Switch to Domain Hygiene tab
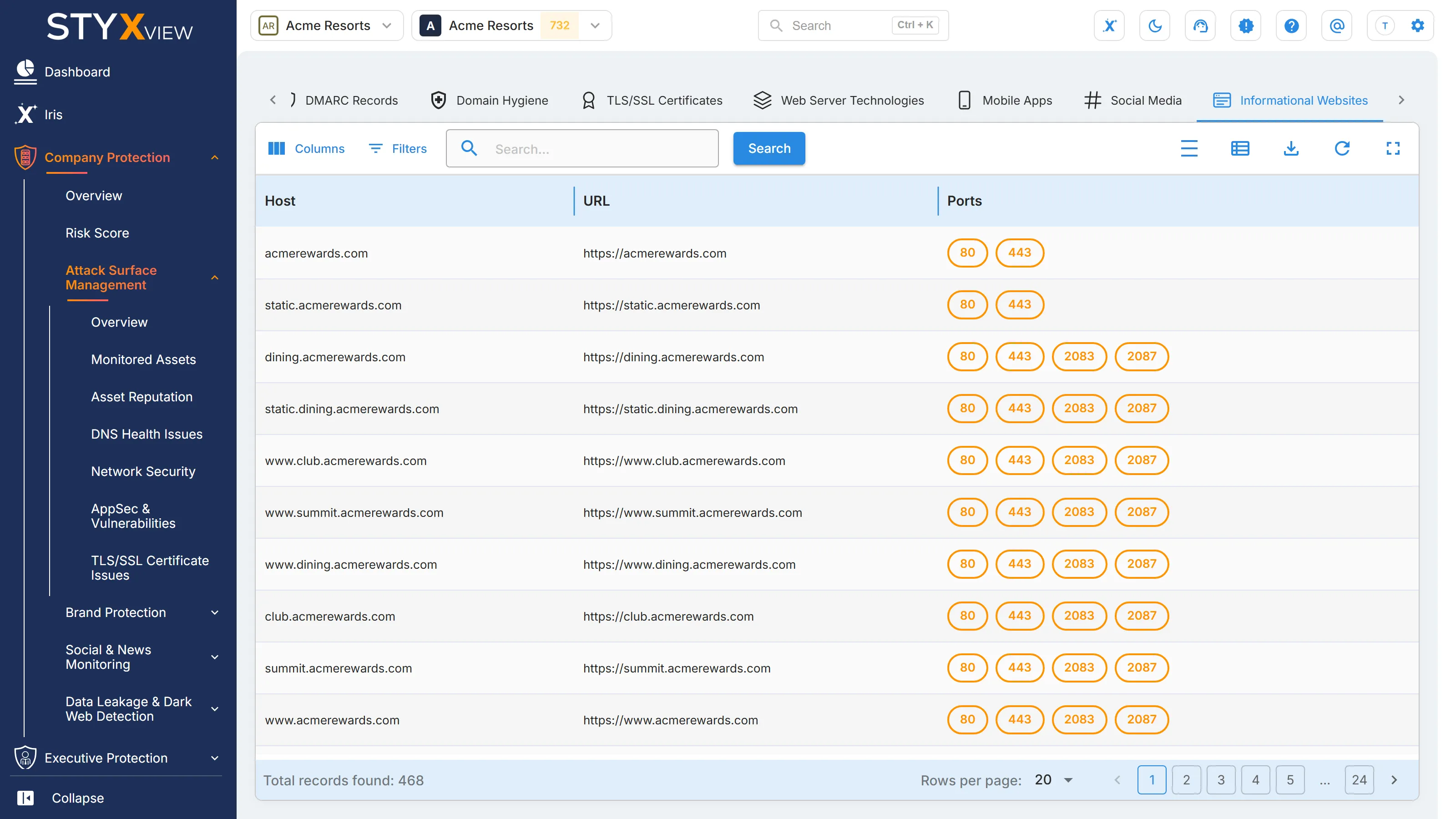The image size is (1456, 819). tap(490, 100)
